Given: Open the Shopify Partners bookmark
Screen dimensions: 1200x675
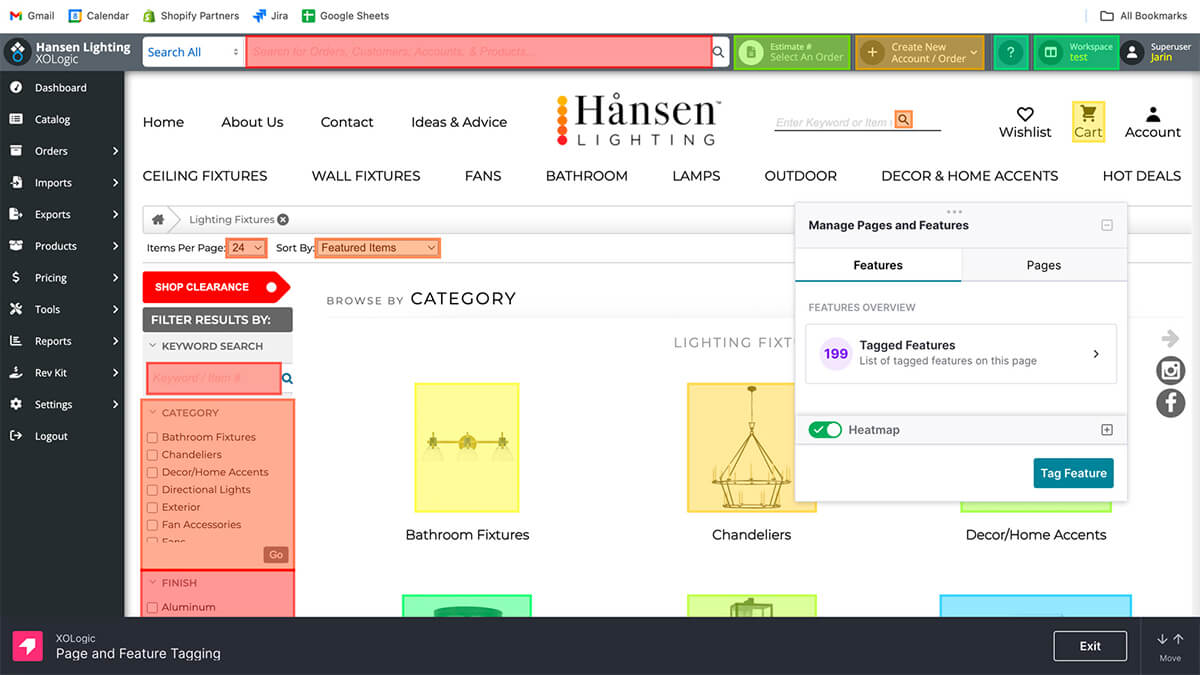Looking at the screenshot, I should [190, 16].
